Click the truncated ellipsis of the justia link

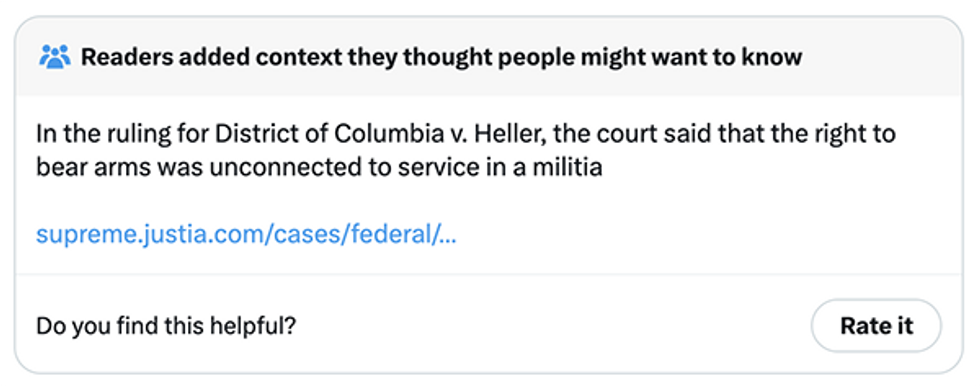(x=448, y=235)
